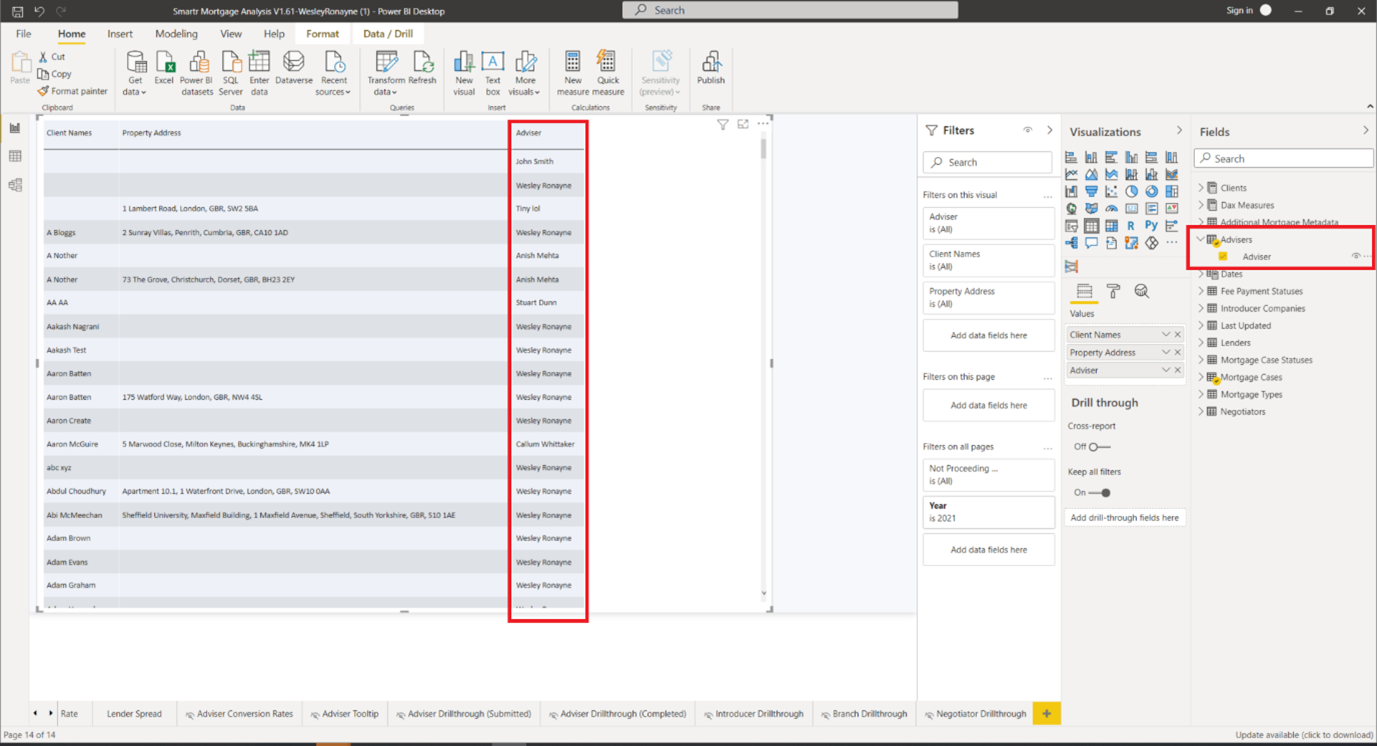
Task: Open the Data / Drill ribbon tab
Action: click(388, 34)
